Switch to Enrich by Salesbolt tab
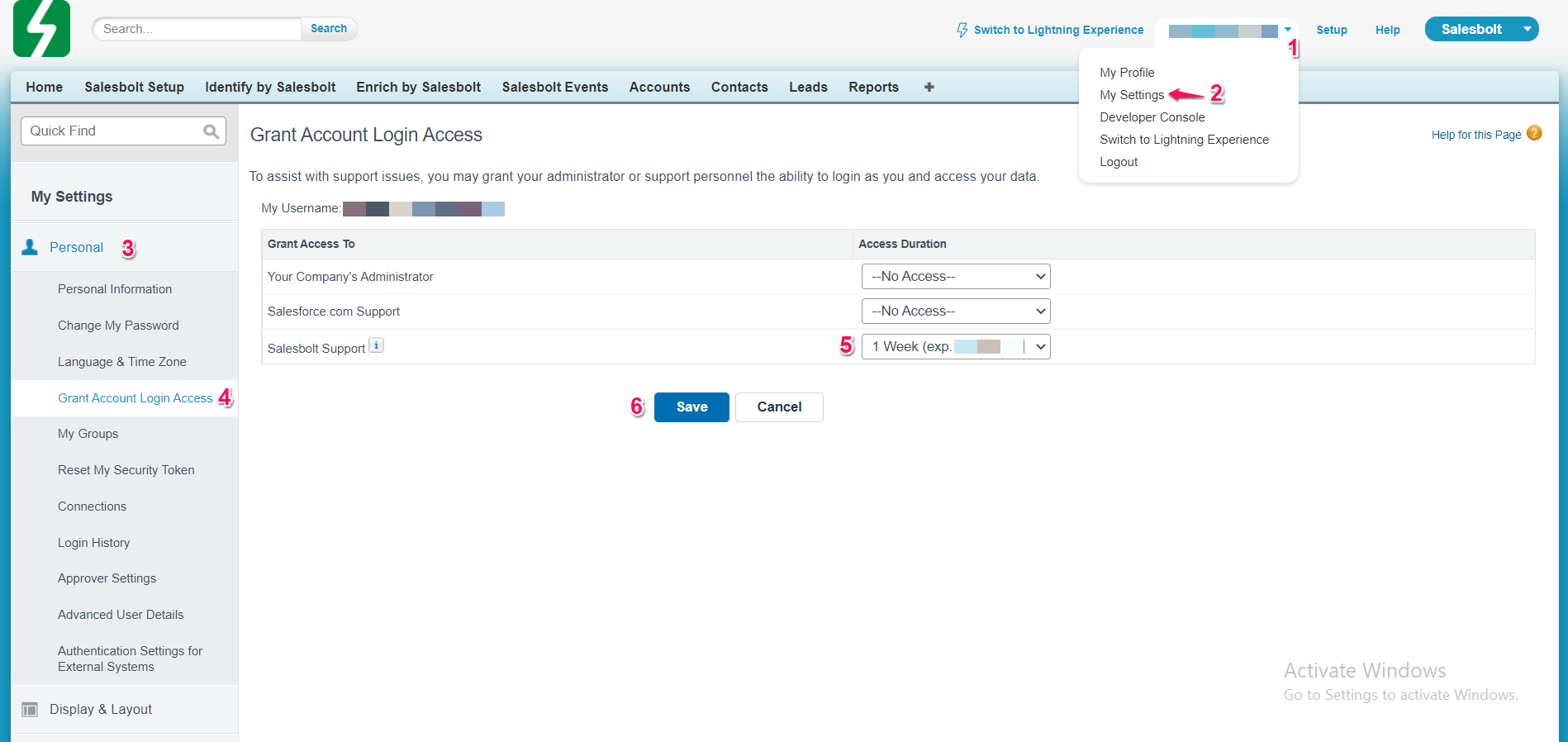 [x=419, y=87]
